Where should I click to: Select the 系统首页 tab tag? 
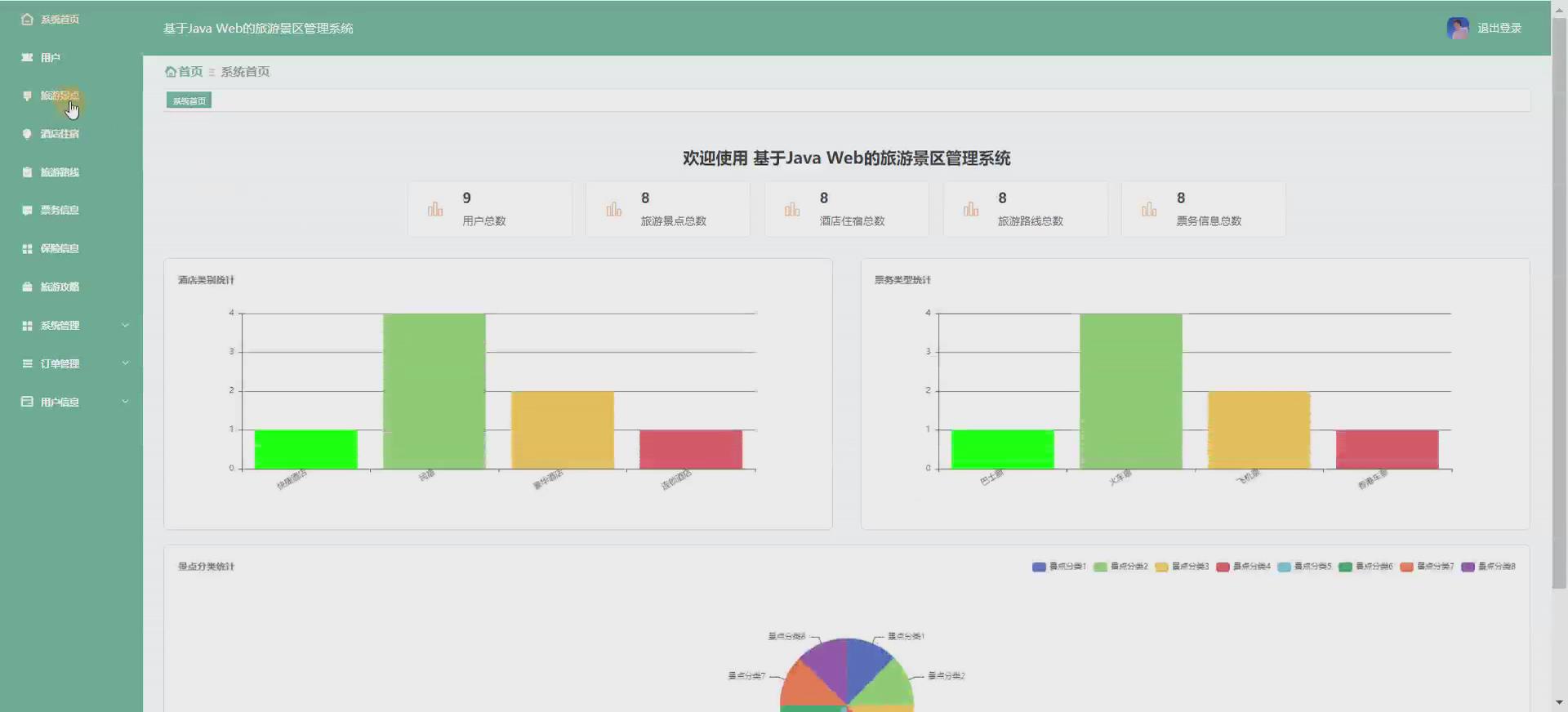click(189, 100)
